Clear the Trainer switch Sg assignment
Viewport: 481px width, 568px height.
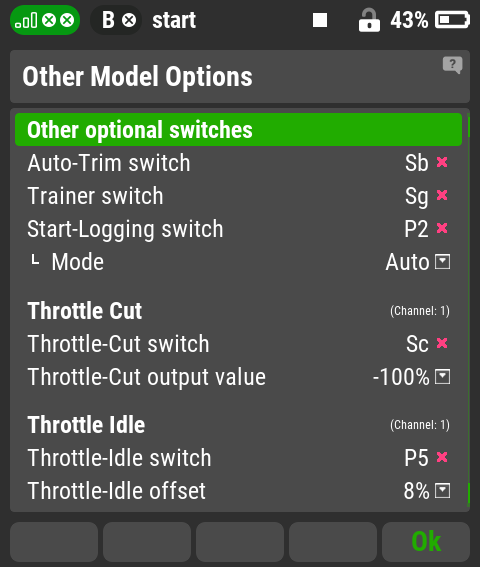click(442, 195)
